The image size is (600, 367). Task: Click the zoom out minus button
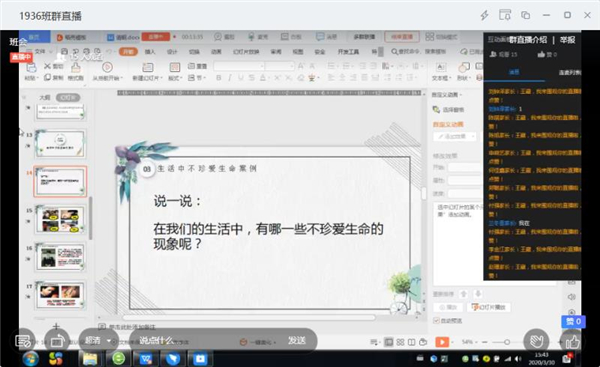click(485, 342)
